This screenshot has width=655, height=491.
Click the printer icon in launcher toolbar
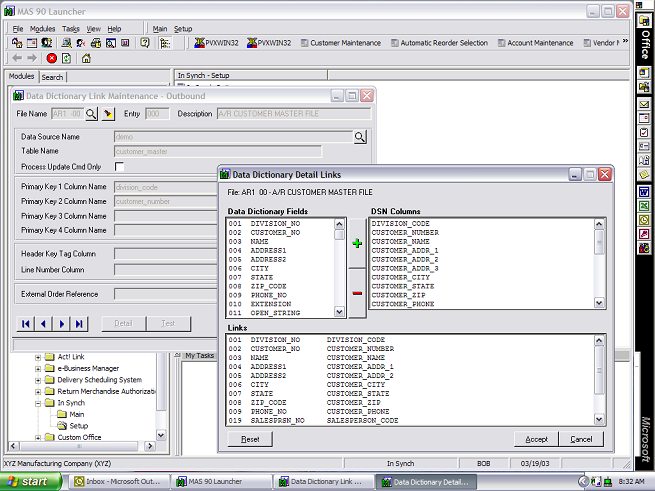[x=96, y=43]
